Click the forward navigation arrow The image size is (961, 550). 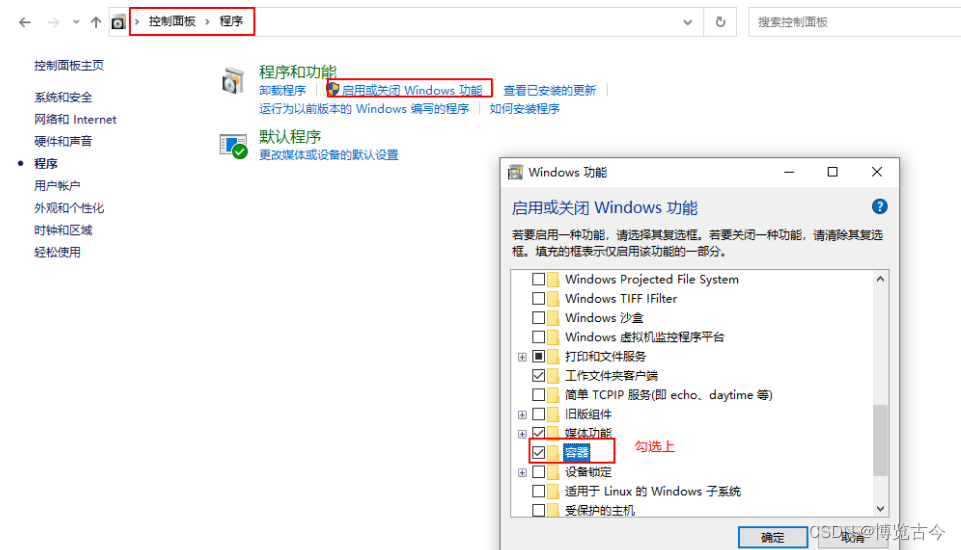(53, 23)
